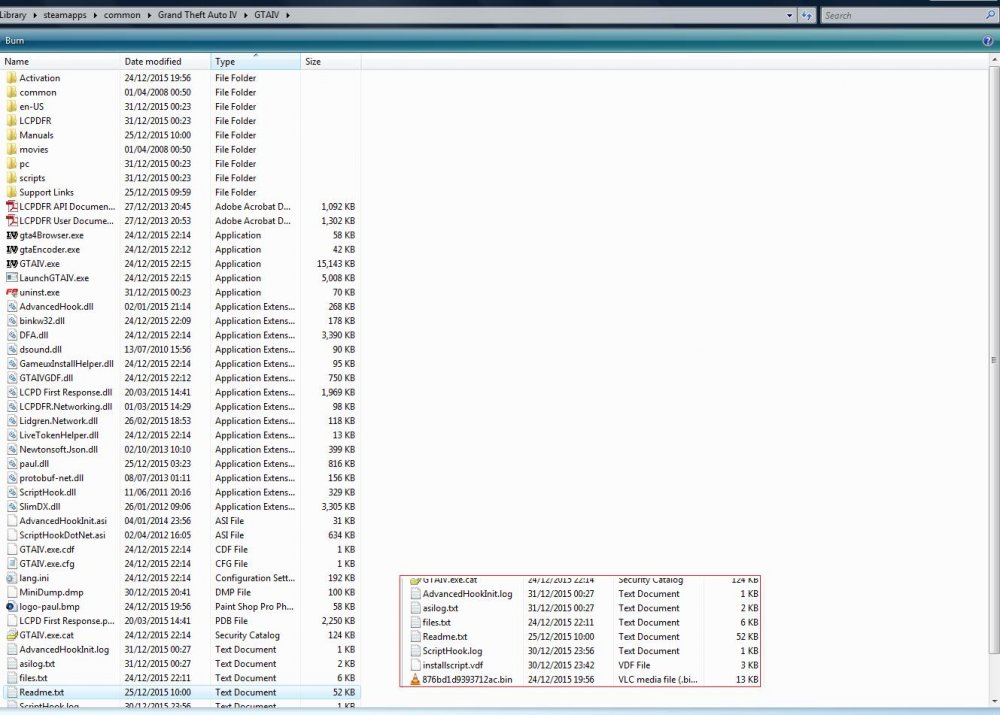The width and height of the screenshot is (1000, 715).
Task: Expand the arrow after steamapps breadcrumb
Action: click(x=95, y=15)
